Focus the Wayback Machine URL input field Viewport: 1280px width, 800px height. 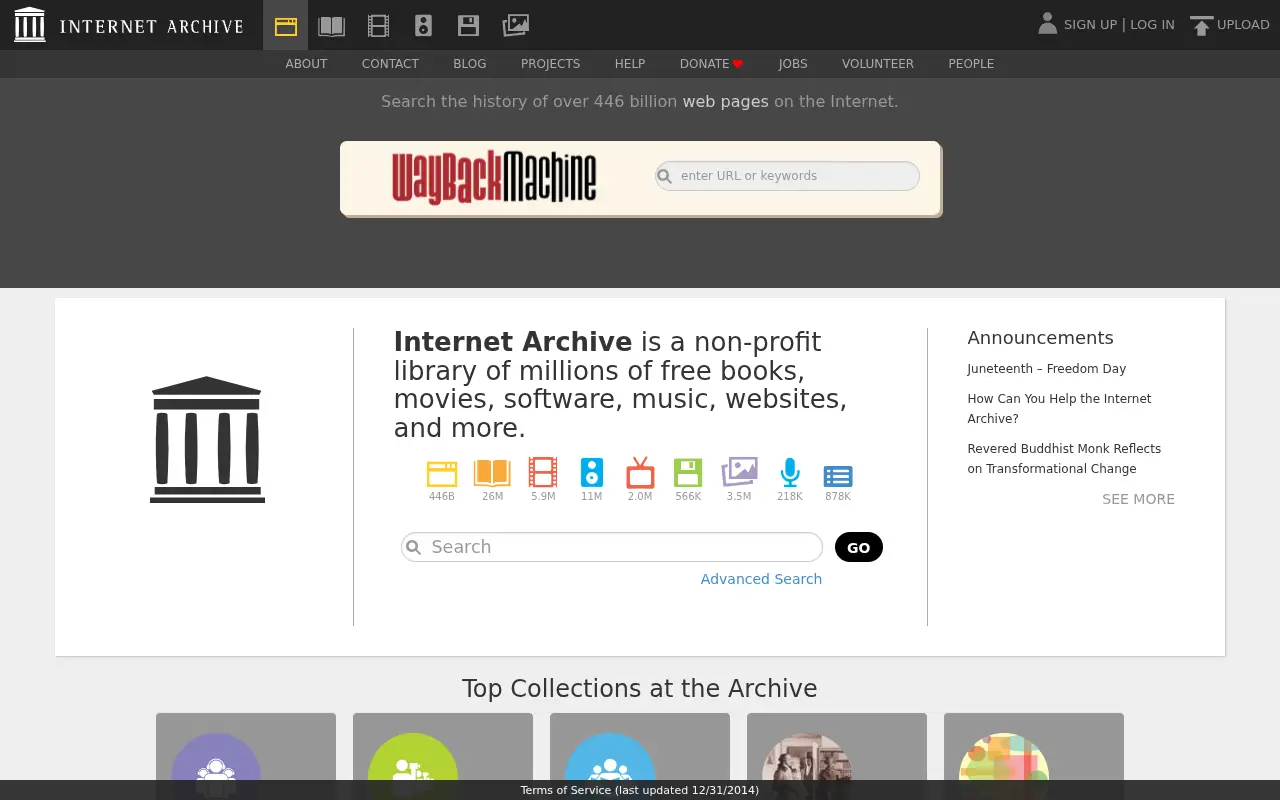pos(787,176)
